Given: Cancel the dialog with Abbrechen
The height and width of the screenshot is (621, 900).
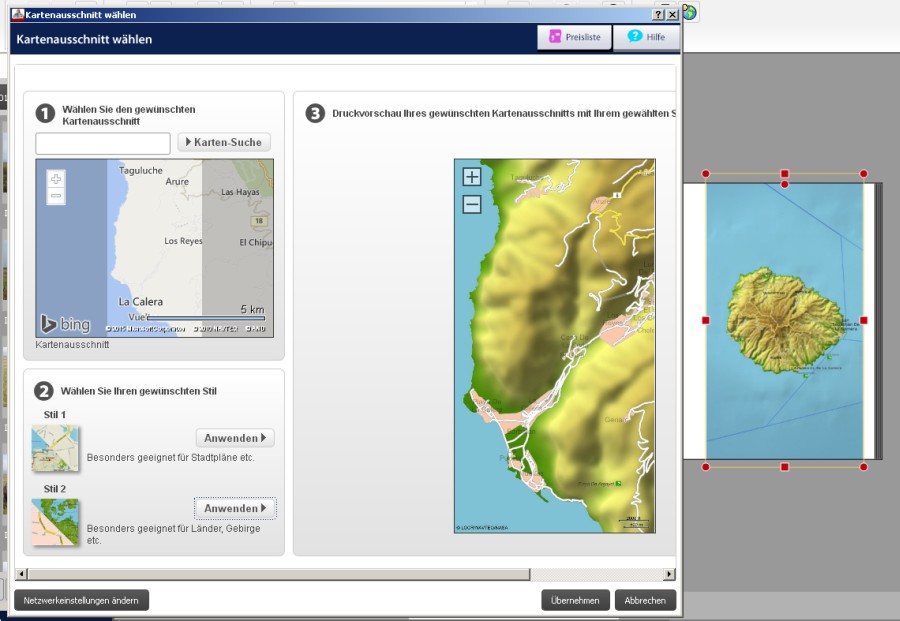Looking at the screenshot, I should pos(645,600).
